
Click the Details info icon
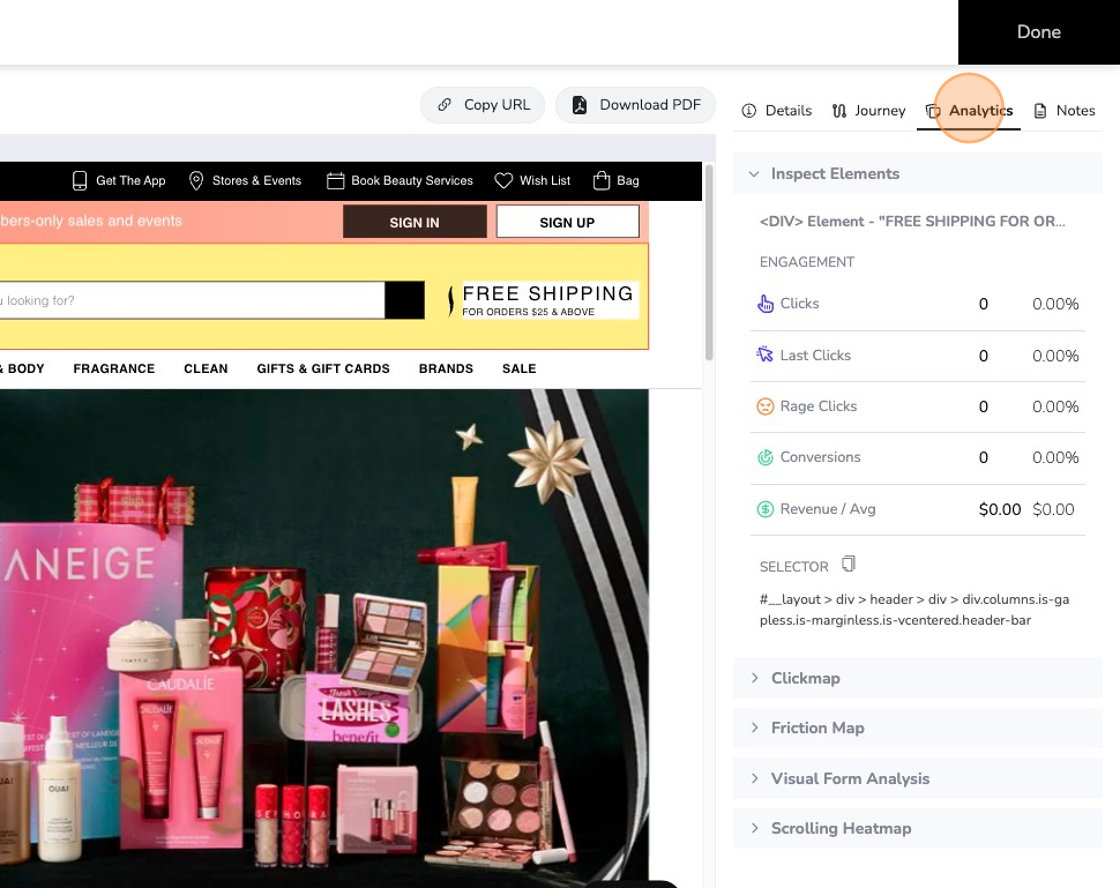tap(749, 111)
